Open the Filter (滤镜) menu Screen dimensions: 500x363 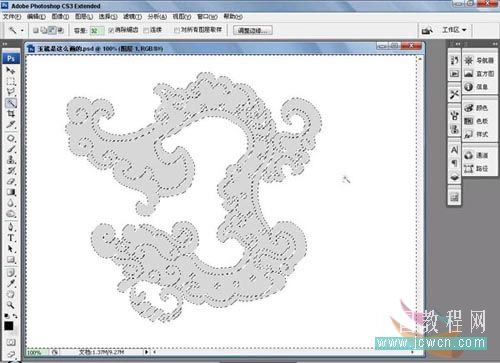pyautogui.click(x=132, y=16)
